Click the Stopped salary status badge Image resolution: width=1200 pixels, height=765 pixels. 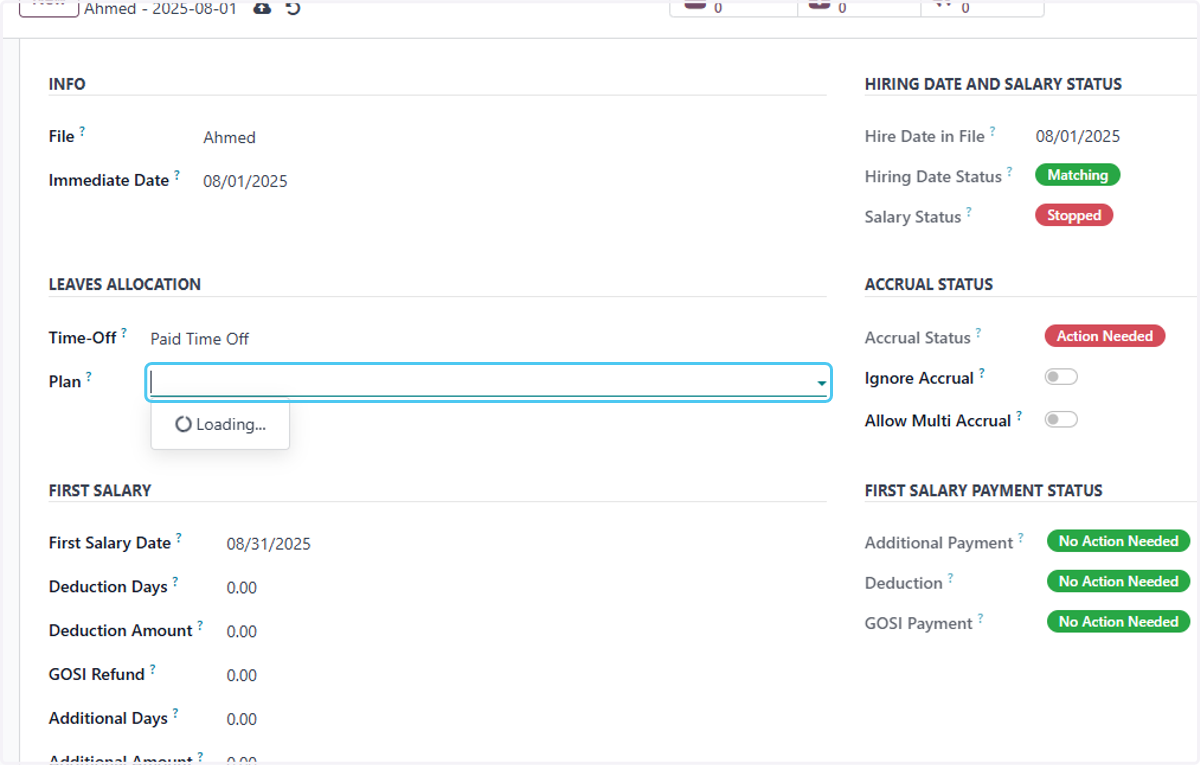pos(1074,215)
